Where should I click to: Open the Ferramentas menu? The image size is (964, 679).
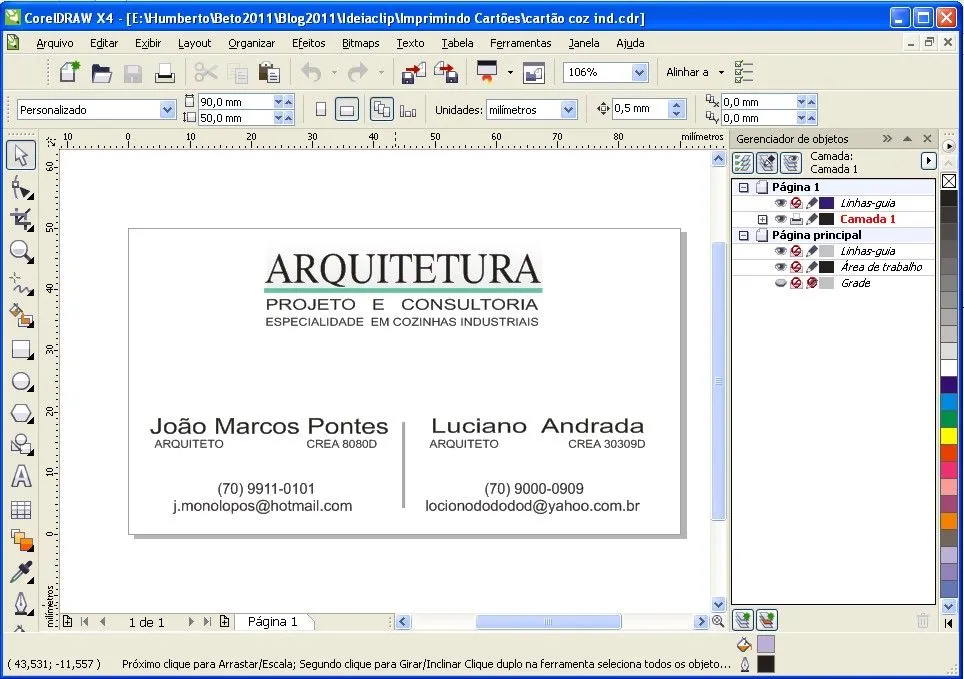(x=520, y=43)
